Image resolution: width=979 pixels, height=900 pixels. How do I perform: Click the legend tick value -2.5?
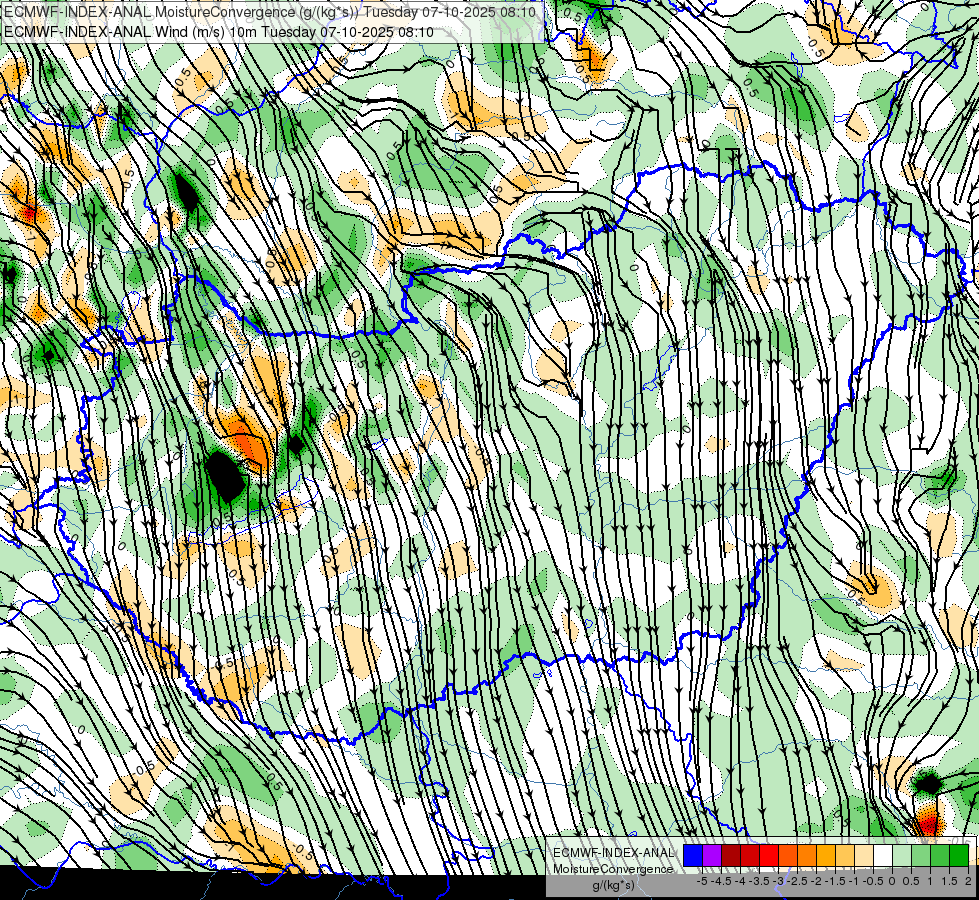tap(797, 881)
